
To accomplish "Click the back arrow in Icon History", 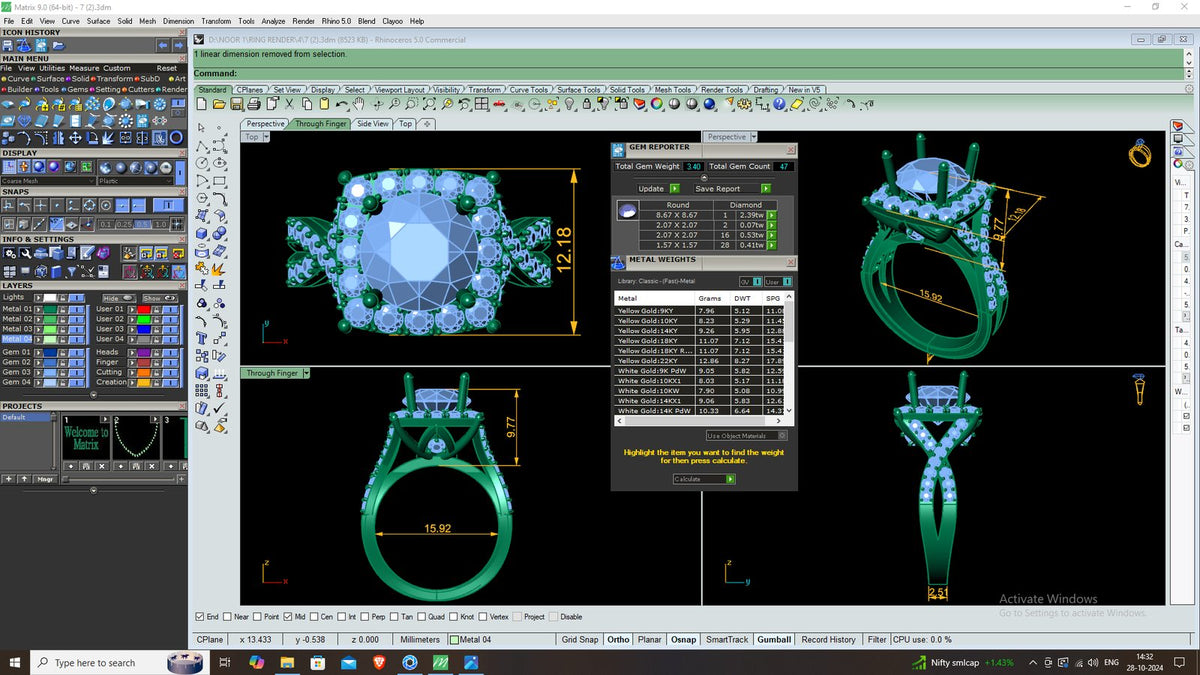I will tap(164, 45).
